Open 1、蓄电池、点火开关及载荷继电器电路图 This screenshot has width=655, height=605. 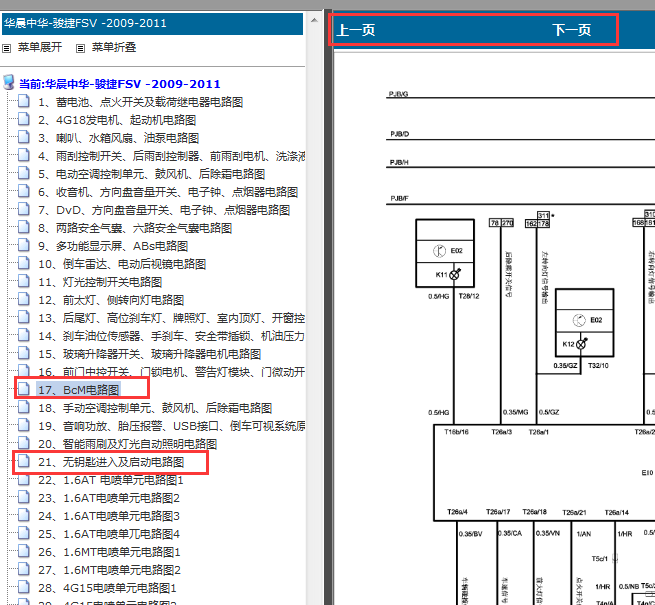coord(140,102)
